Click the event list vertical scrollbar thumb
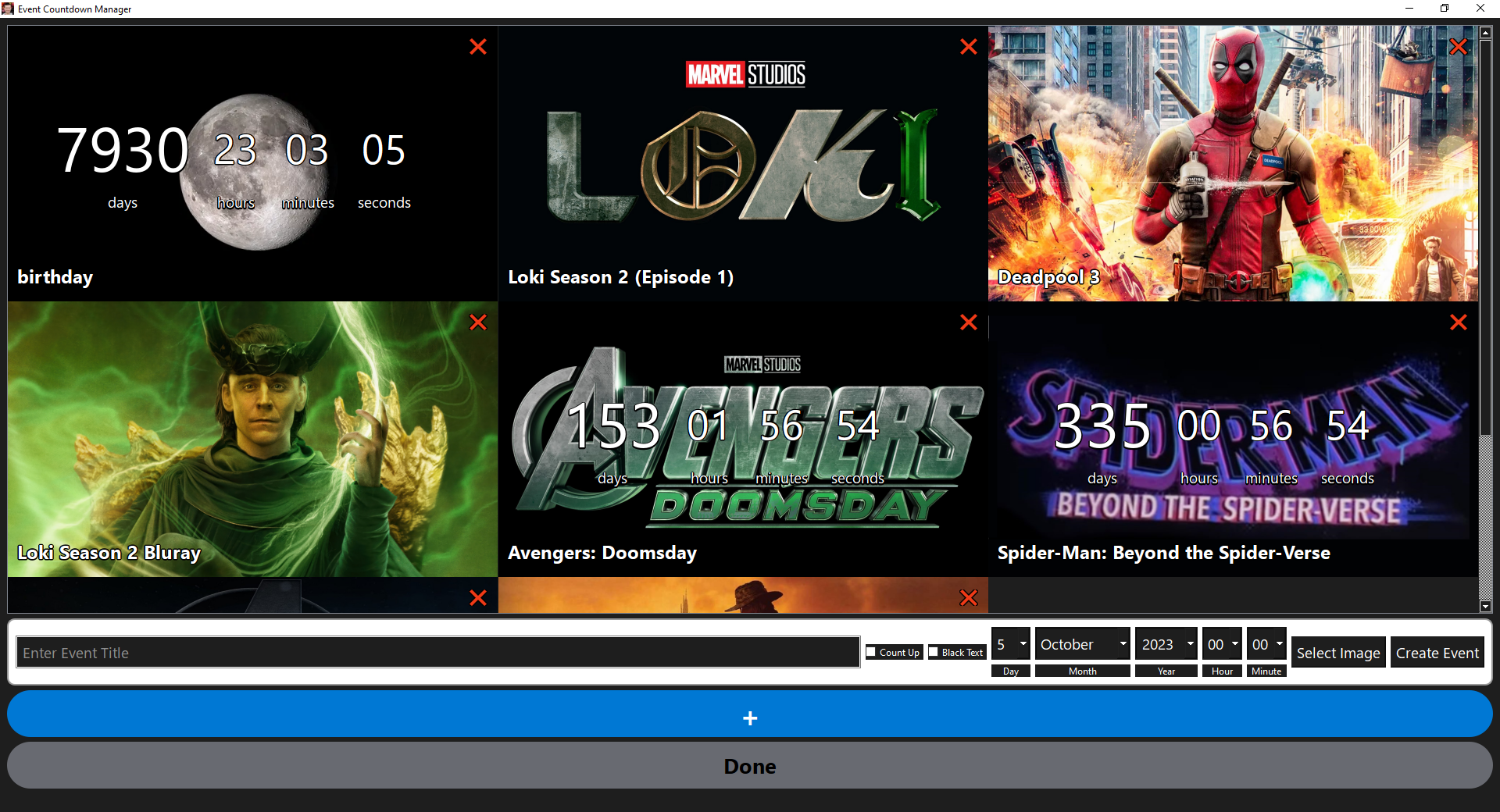Image resolution: width=1500 pixels, height=812 pixels. [1485, 237]
